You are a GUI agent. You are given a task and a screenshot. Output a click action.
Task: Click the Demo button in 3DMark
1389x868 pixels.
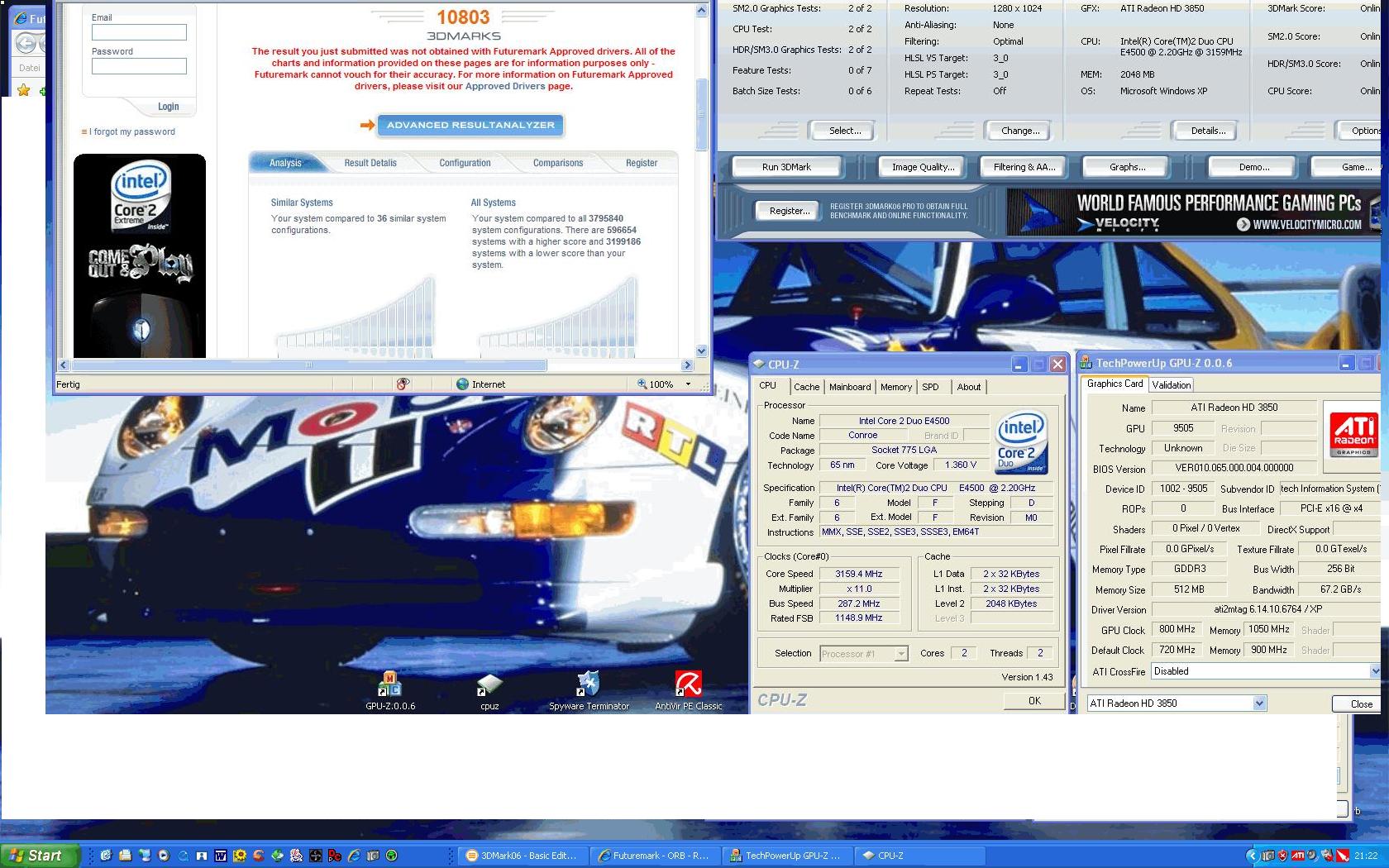pos(1253,167)
